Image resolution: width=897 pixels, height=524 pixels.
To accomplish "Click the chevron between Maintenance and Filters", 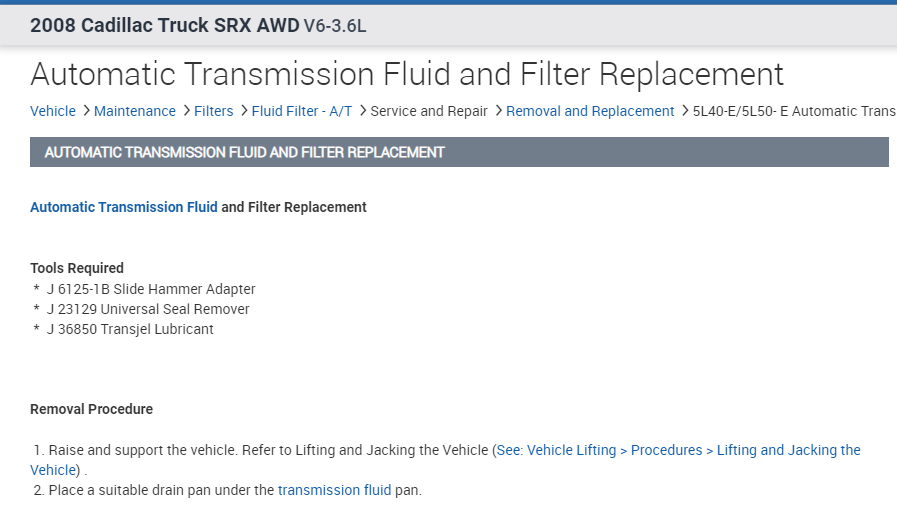I will pos(185,111).
